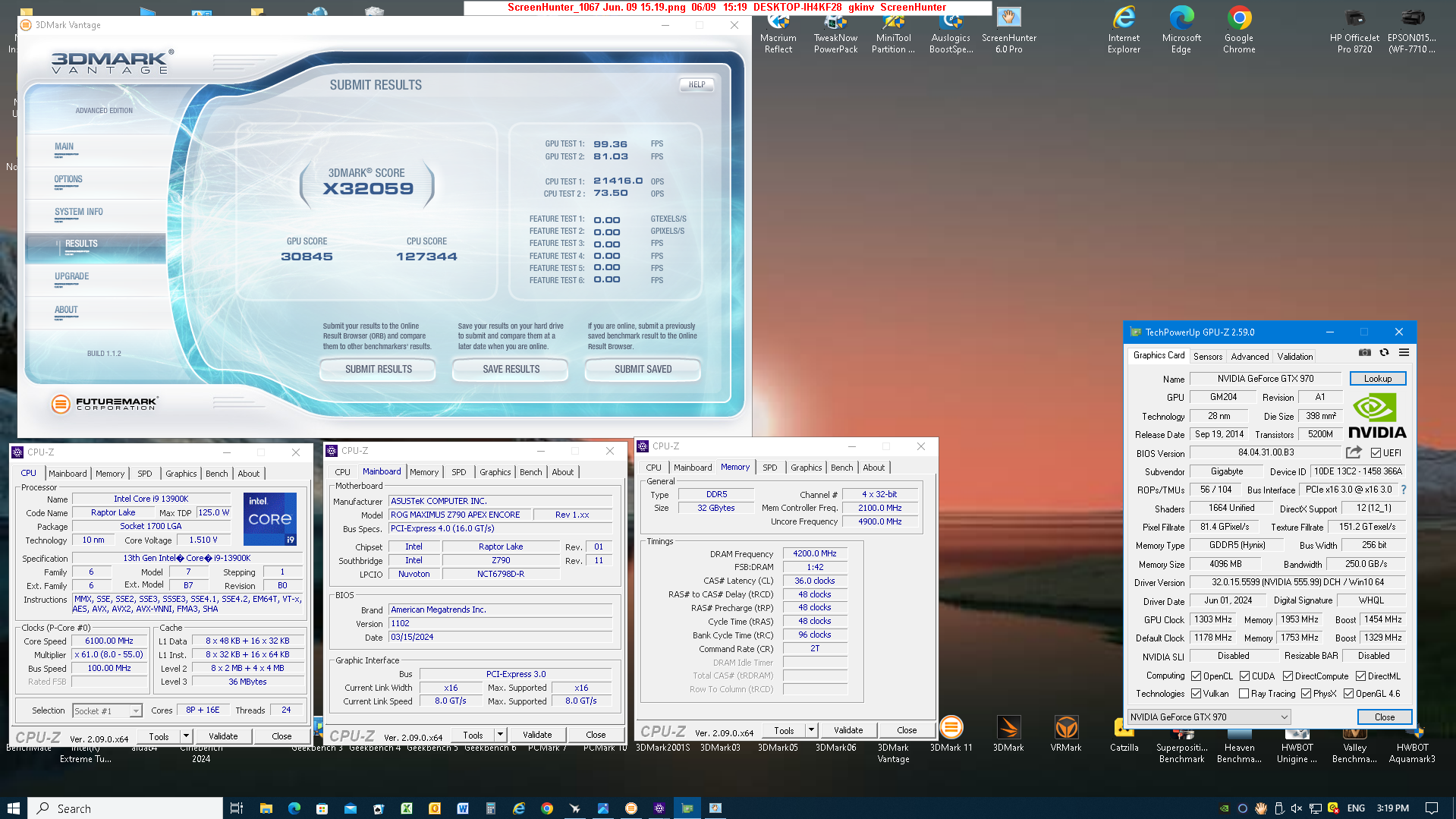The height and width of the screenshot is (819, 1456).
Task: Click the NVIDIA logo in GPU-Z
Action: pos(1377,416)
